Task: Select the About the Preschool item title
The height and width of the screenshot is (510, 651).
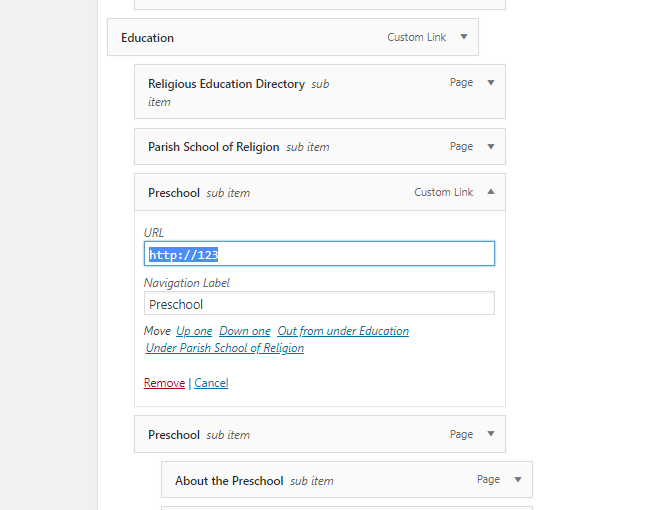Action: [x=229, y=481]
